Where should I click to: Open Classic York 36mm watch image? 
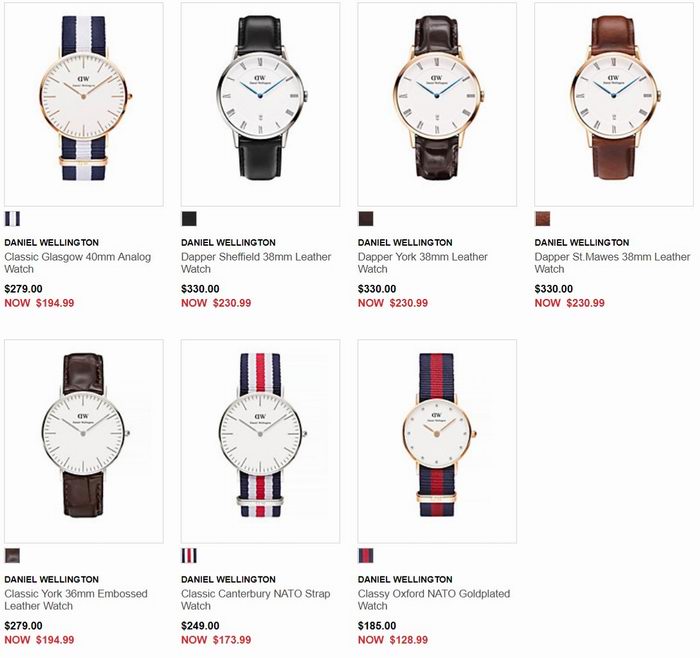click(84, 441)
